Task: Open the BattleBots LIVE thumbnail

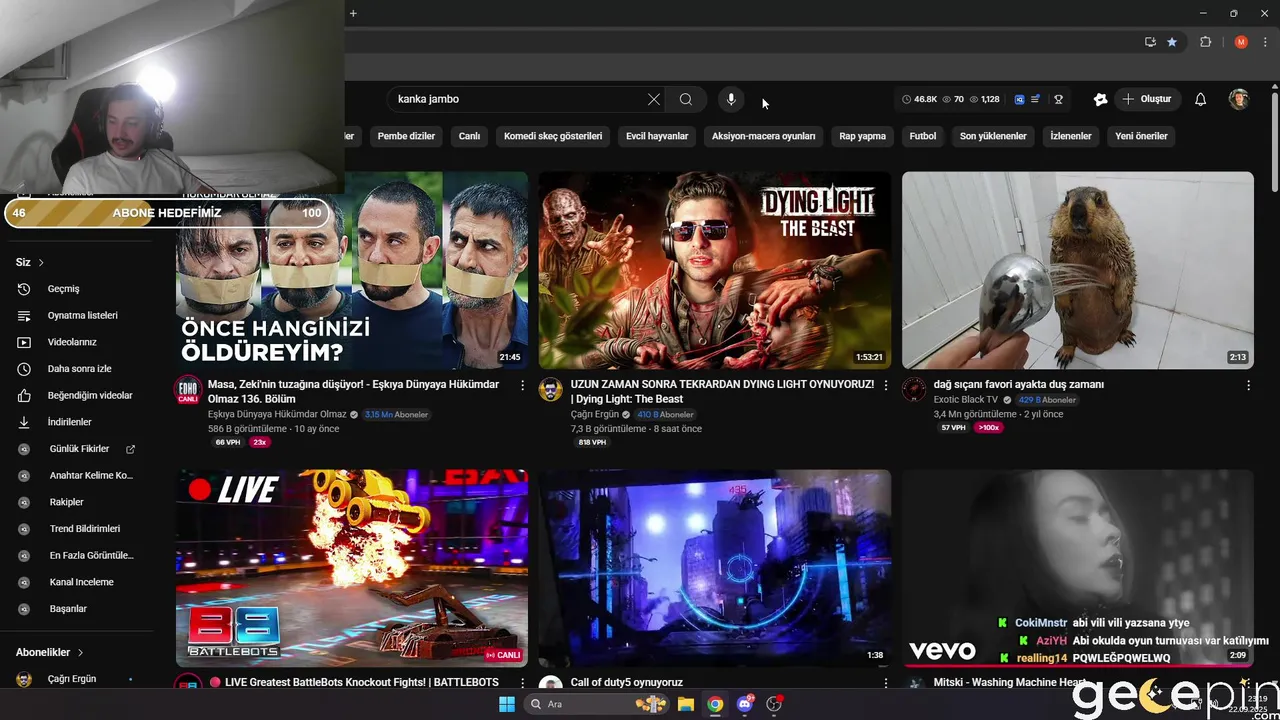Action: pos(352,568)
